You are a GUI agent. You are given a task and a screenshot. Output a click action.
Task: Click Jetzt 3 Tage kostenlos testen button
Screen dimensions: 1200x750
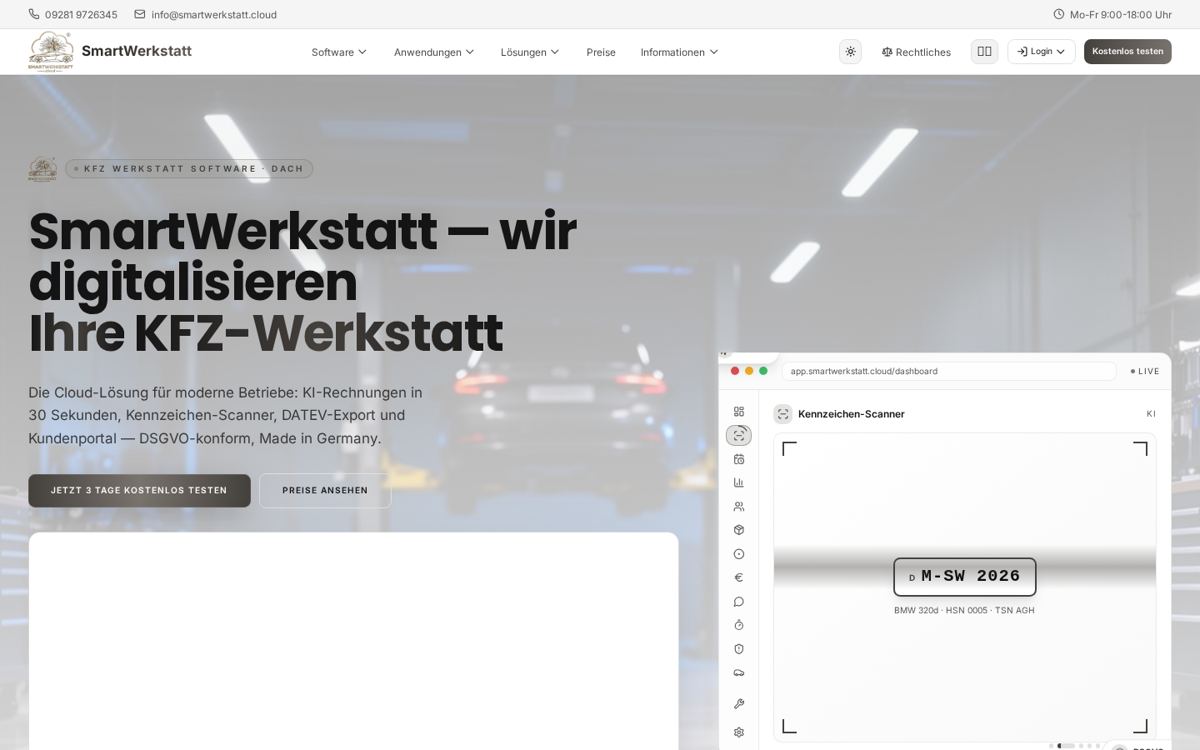139,490
